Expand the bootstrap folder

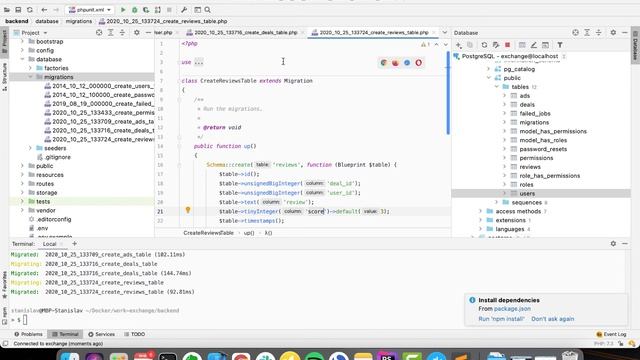tap(22, 42)
